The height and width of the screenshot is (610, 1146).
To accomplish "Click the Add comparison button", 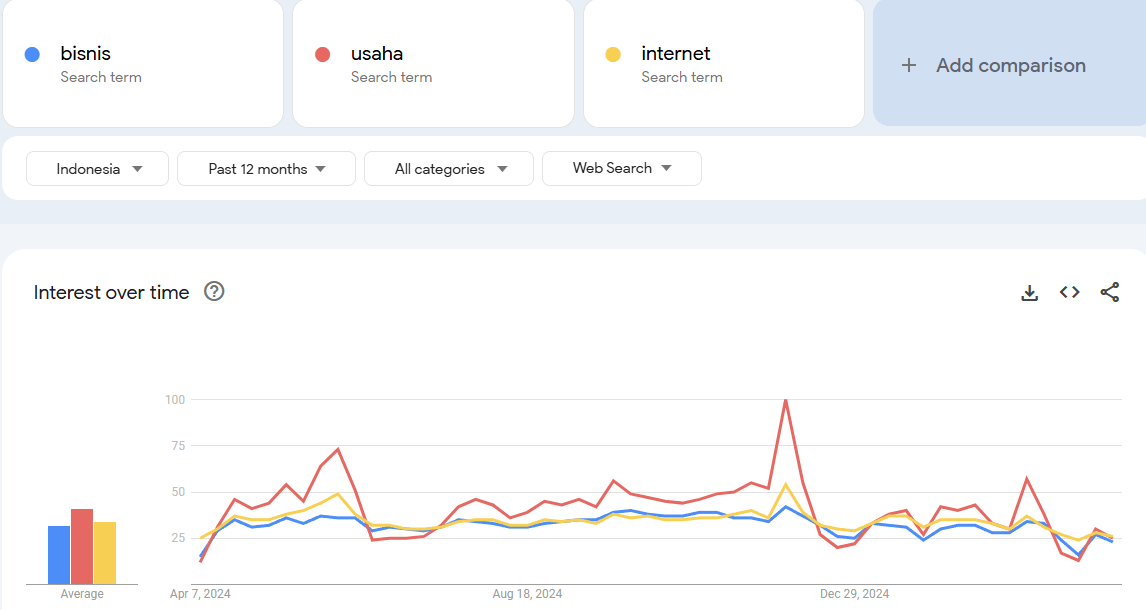I will pos(1009,65).
